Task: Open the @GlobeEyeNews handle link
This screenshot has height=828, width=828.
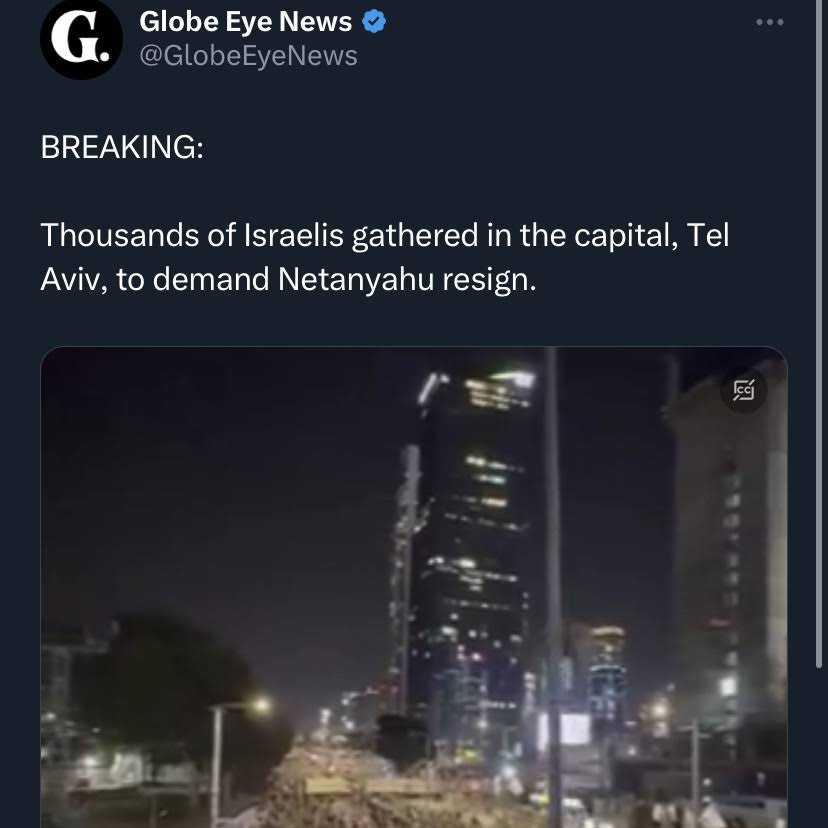Action: [x=248, y=56]
